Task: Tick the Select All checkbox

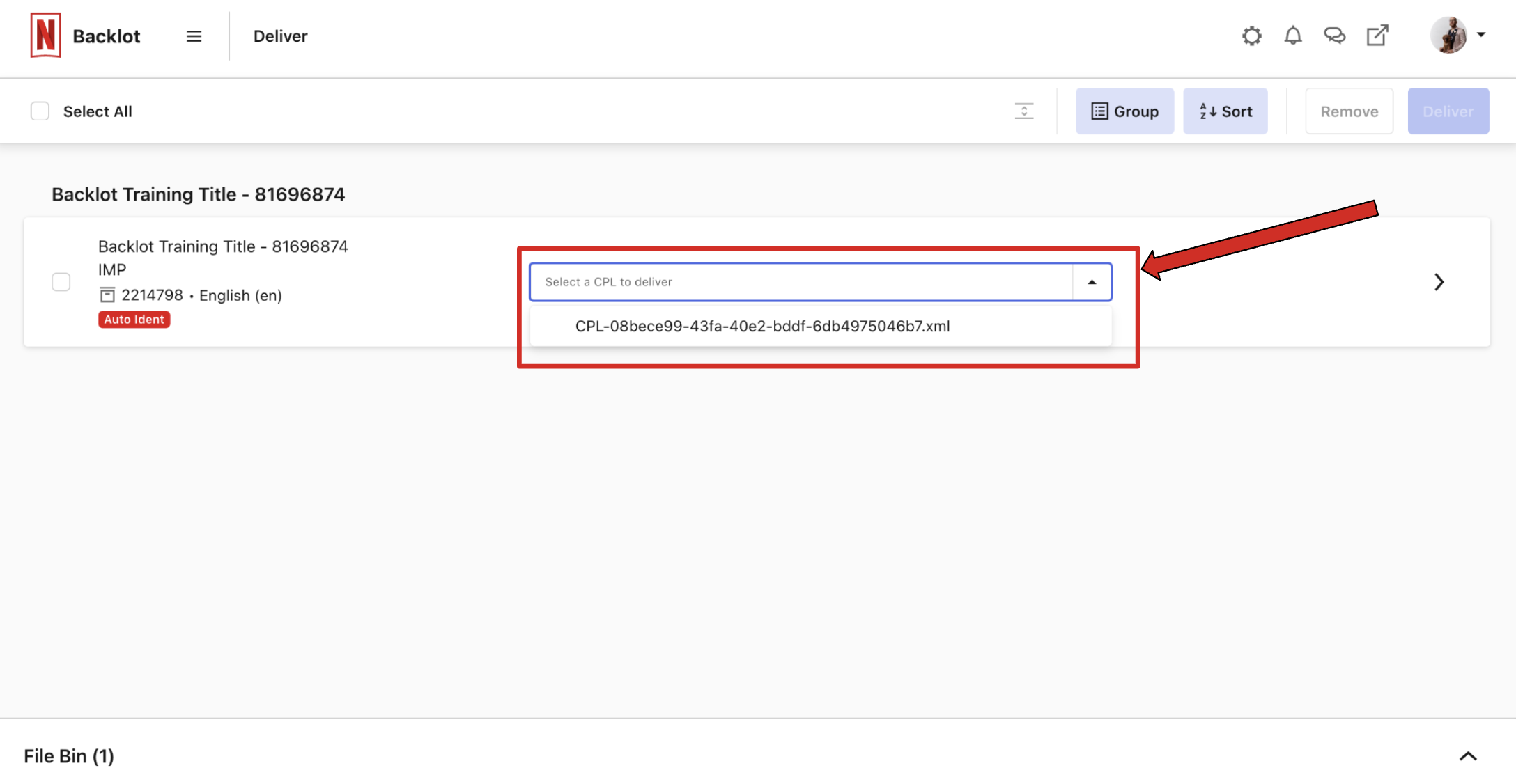Action: point(40,111)
